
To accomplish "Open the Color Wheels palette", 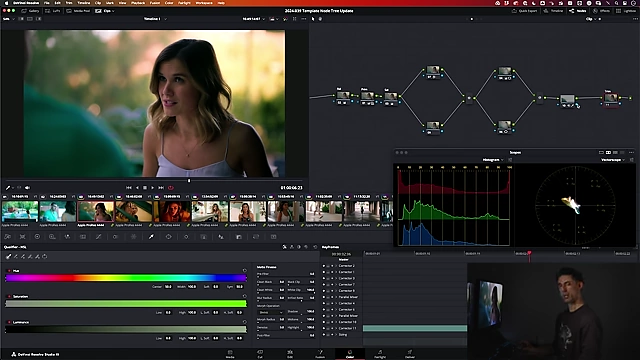I will [x=37, y=237].
